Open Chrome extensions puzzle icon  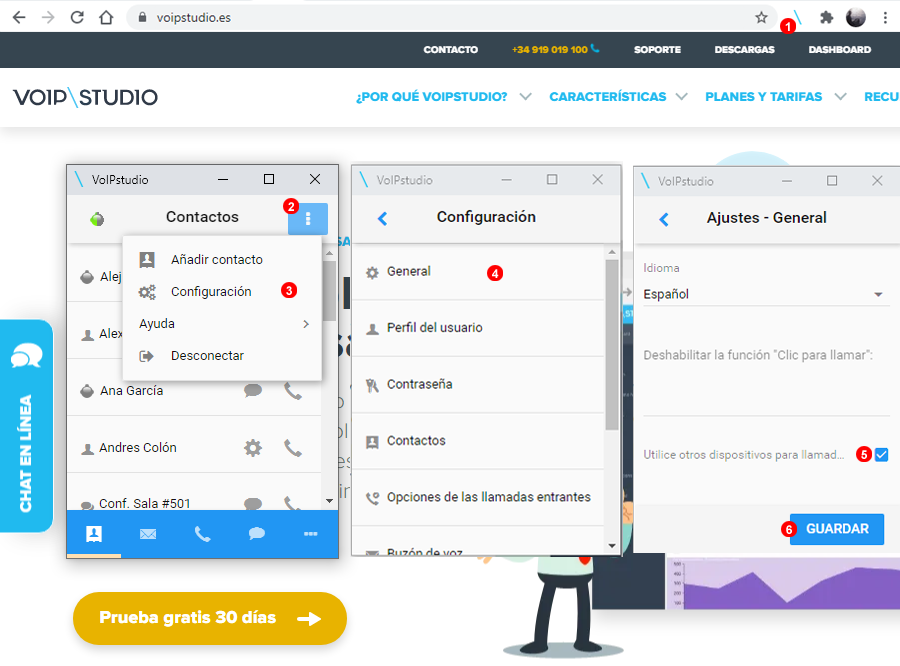point(826,18)
